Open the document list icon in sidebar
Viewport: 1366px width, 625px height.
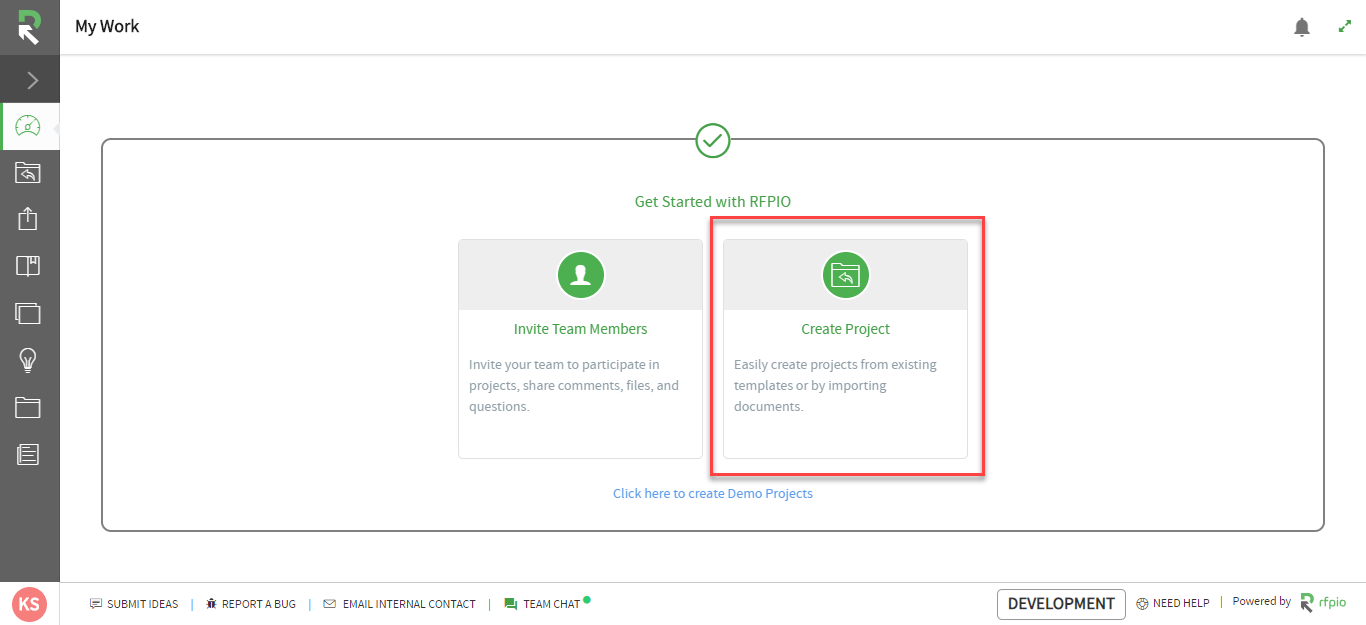(x=28, y=454)
